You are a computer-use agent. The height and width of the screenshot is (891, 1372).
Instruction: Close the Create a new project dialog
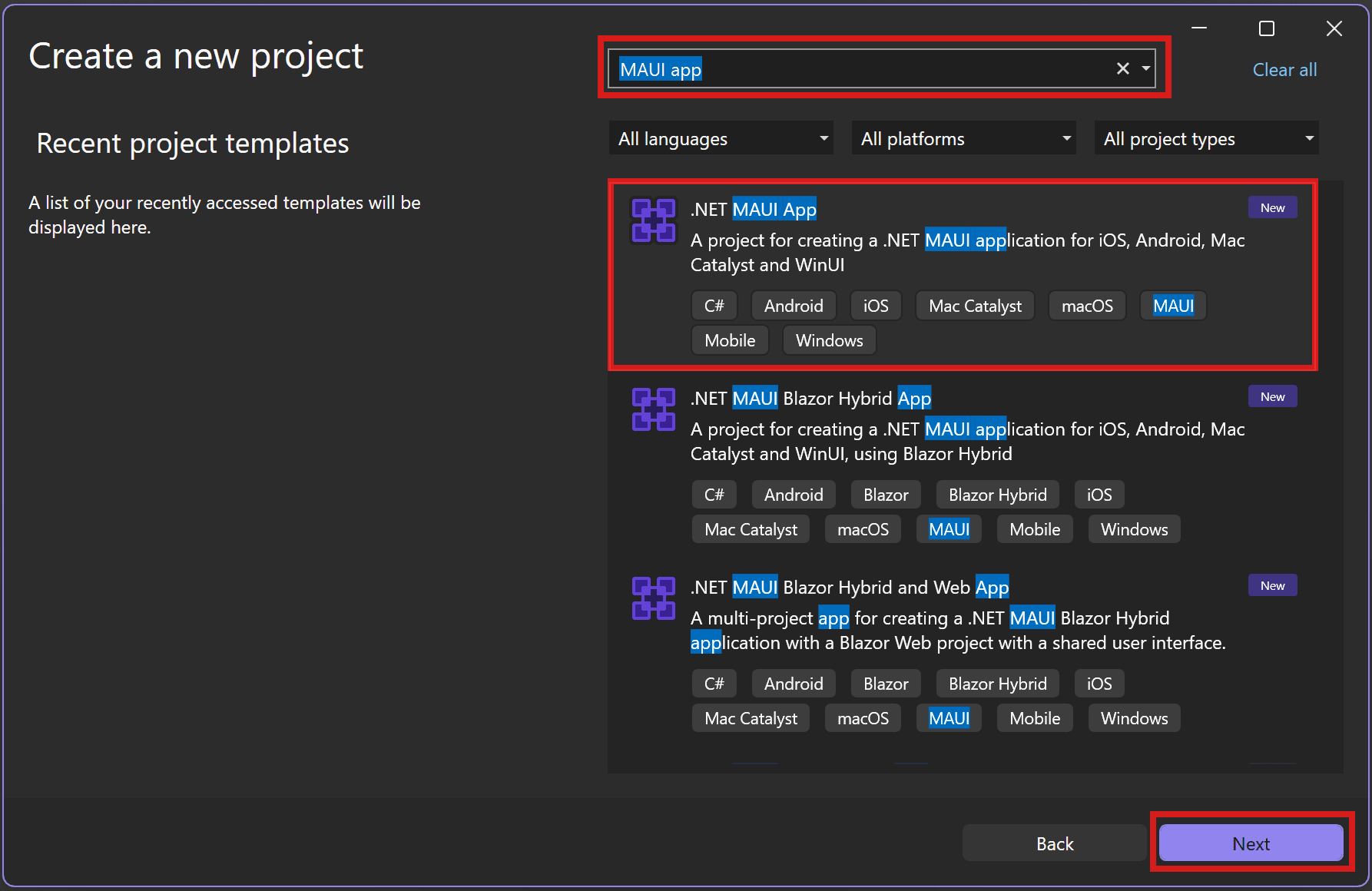coord(1334,28)
